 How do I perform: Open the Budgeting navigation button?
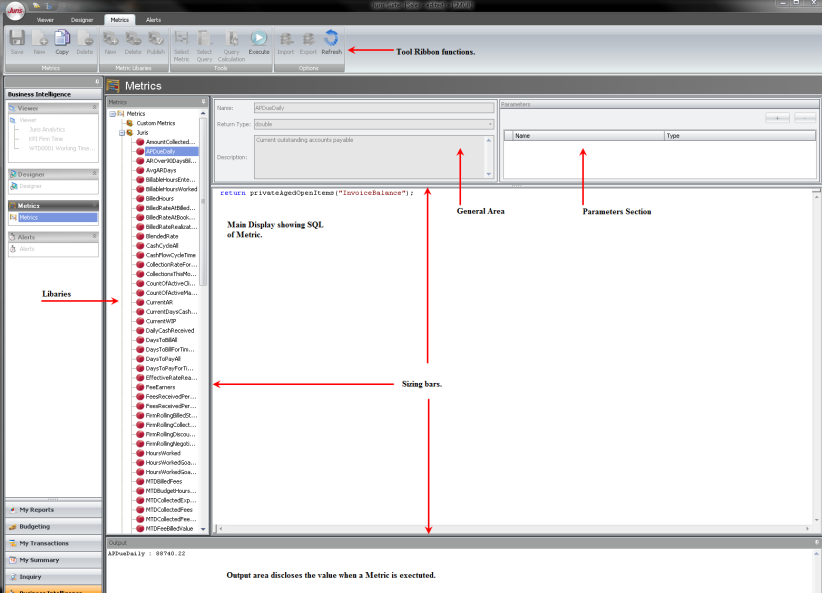[x=52, y=527]
